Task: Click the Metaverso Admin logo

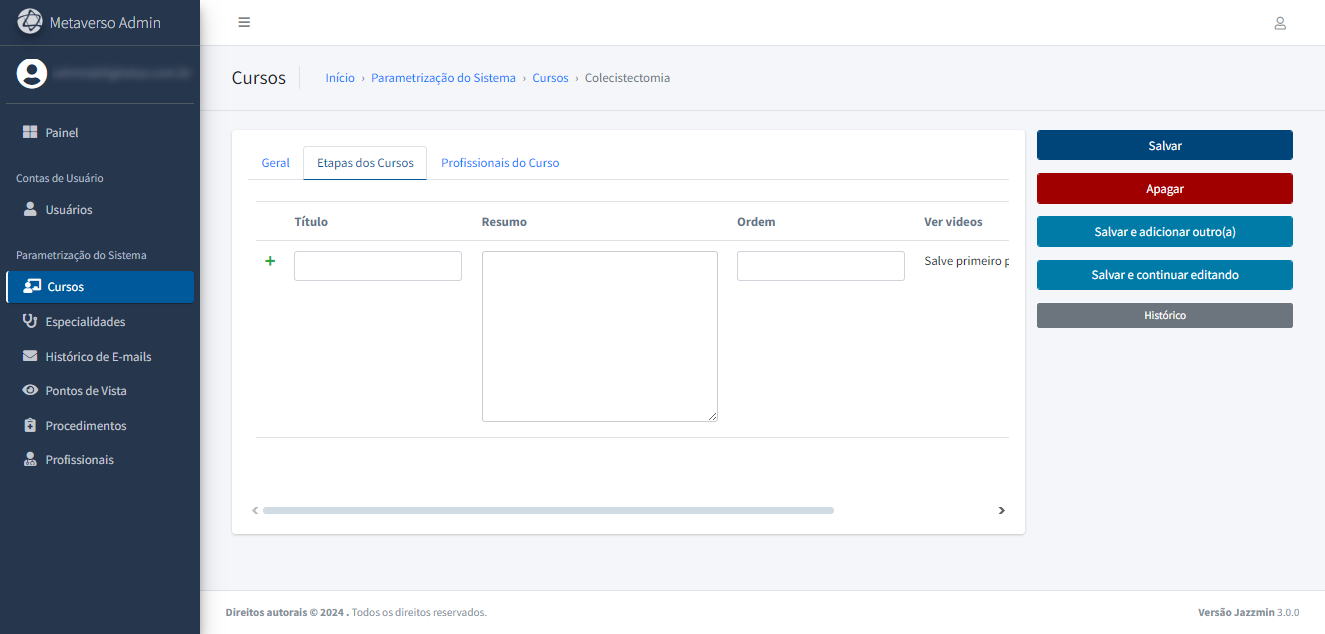Action: coord(31,22)
